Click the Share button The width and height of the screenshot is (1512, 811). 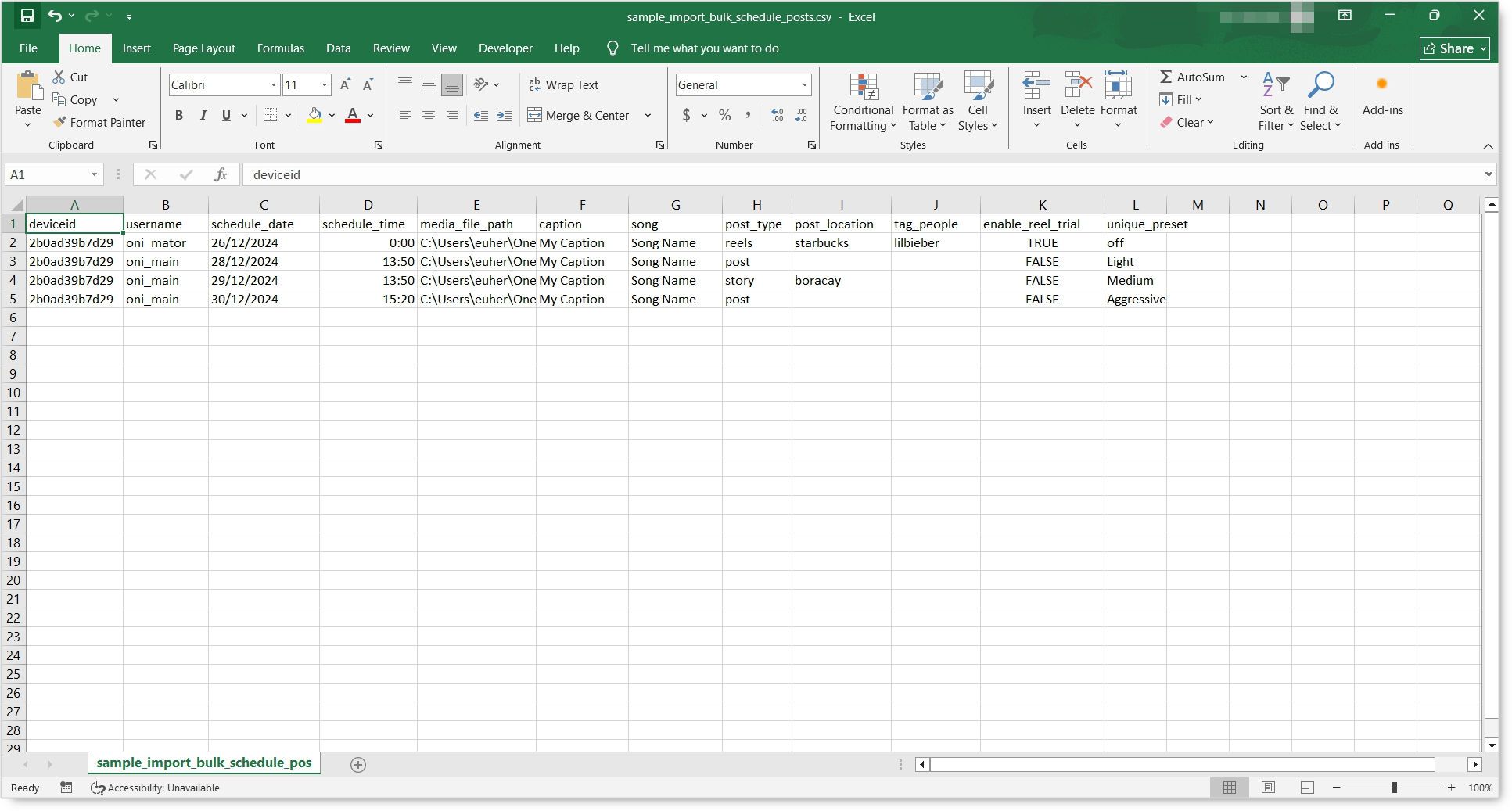click(1454, 48)
